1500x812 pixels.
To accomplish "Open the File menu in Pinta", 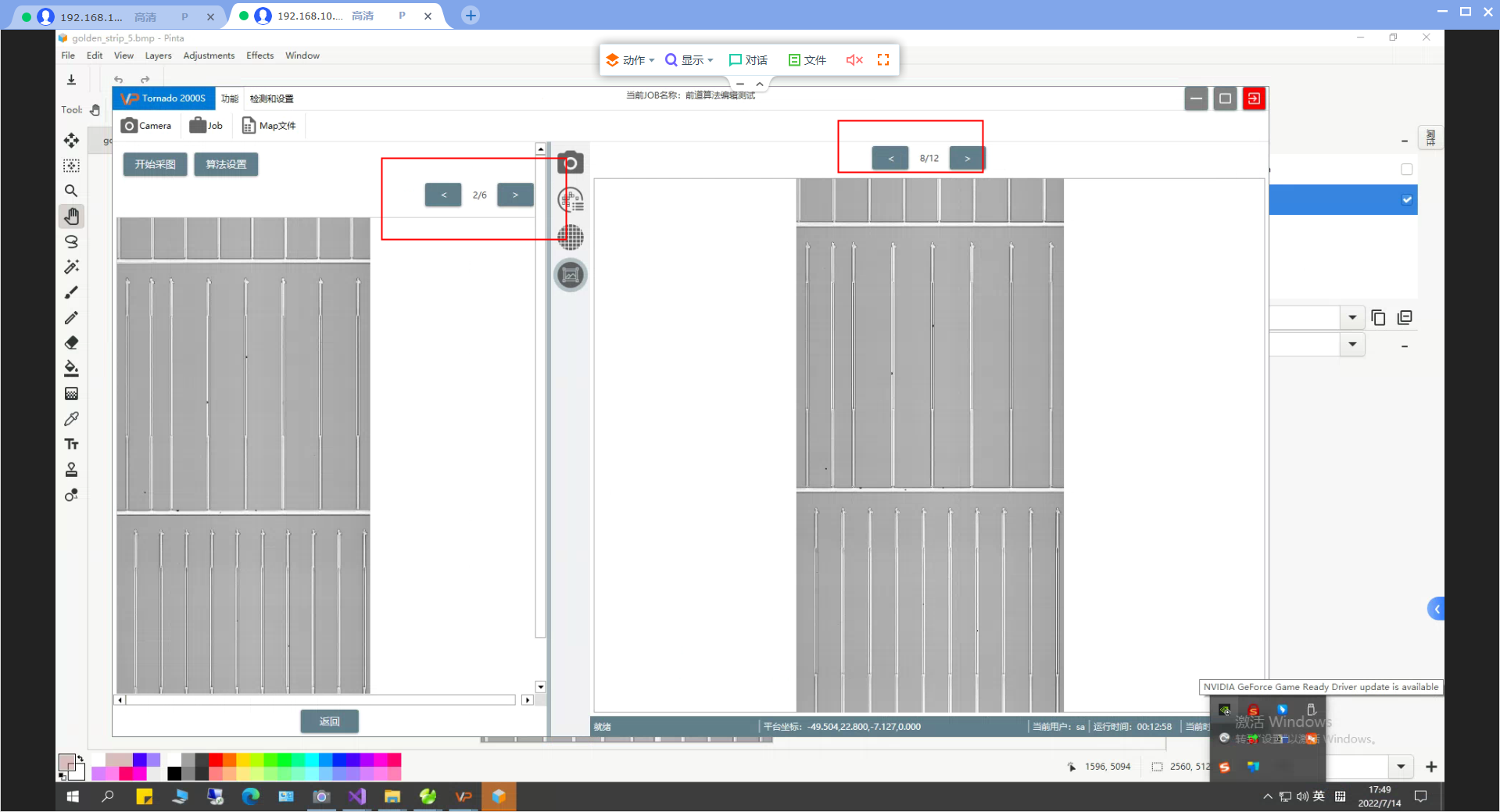I will point(68,55).
